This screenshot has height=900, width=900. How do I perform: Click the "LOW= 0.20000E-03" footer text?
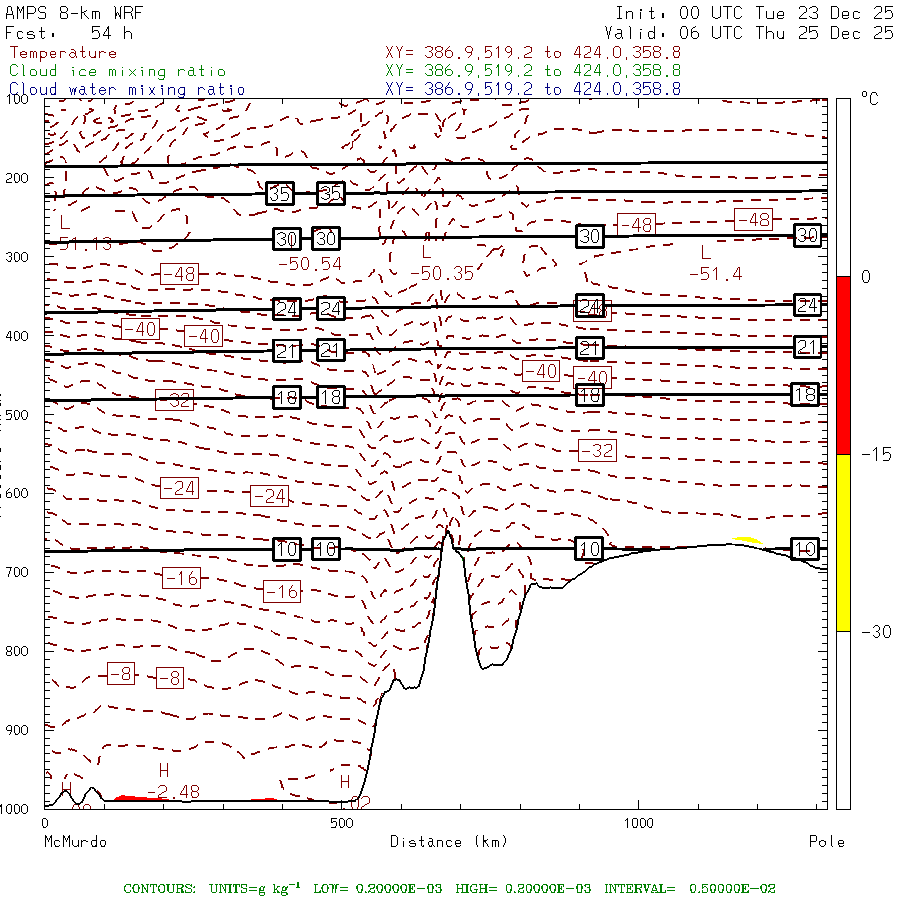378,889
